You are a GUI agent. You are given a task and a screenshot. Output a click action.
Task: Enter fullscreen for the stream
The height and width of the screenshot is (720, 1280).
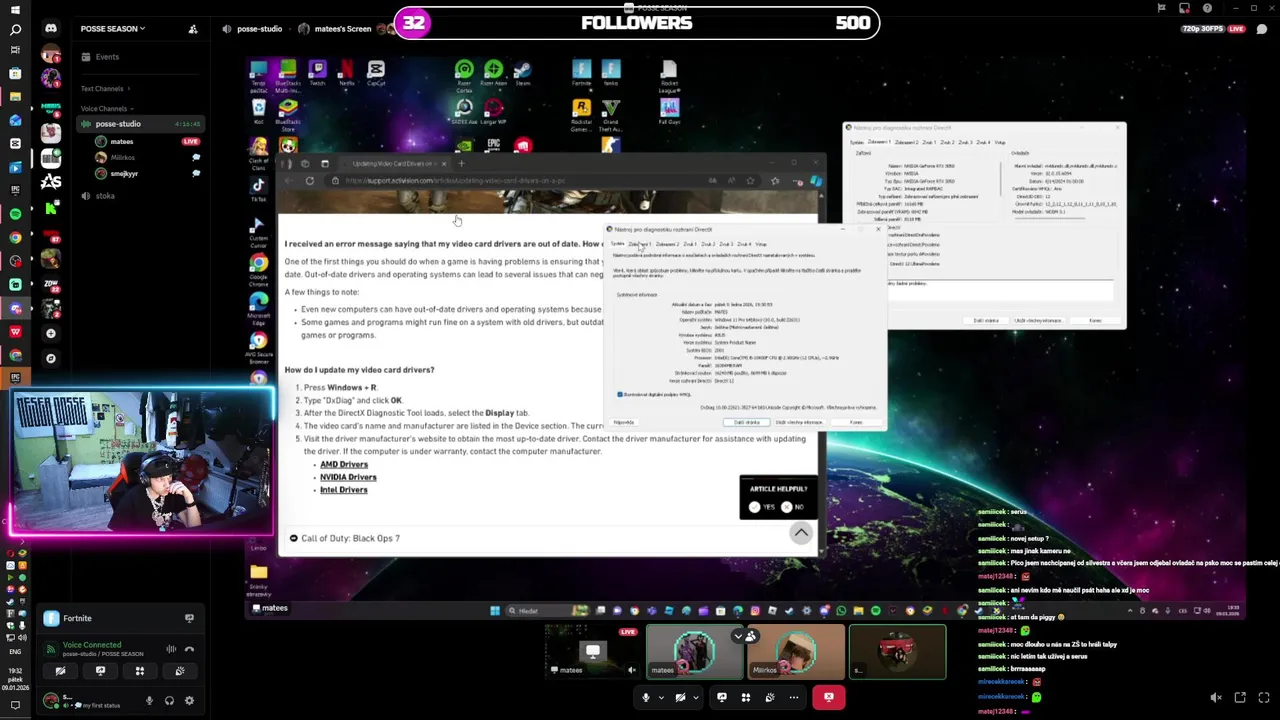[x=1264, y=698]
